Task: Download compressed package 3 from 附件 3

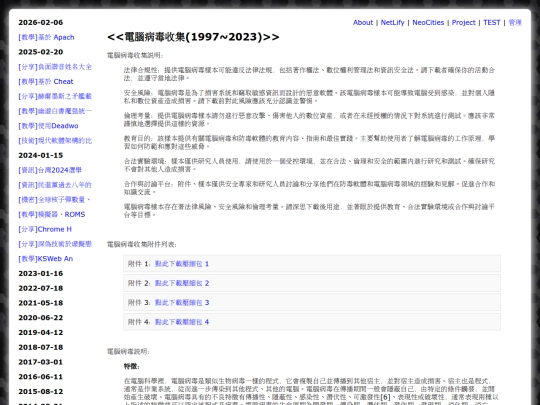Action: 182,302
